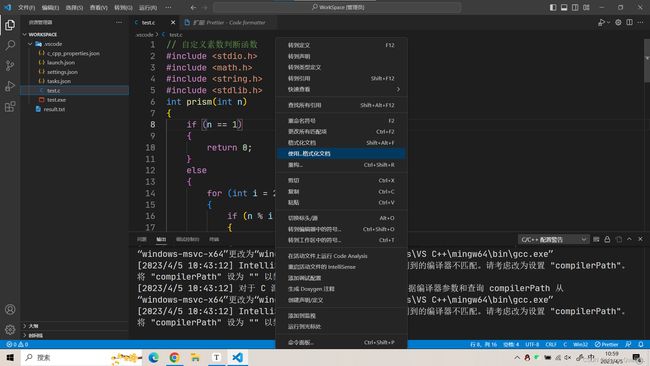This screenshot has width=650, height=366.
Task: Toggle primary side bar layout icon
Action: (x=553, y=7)
